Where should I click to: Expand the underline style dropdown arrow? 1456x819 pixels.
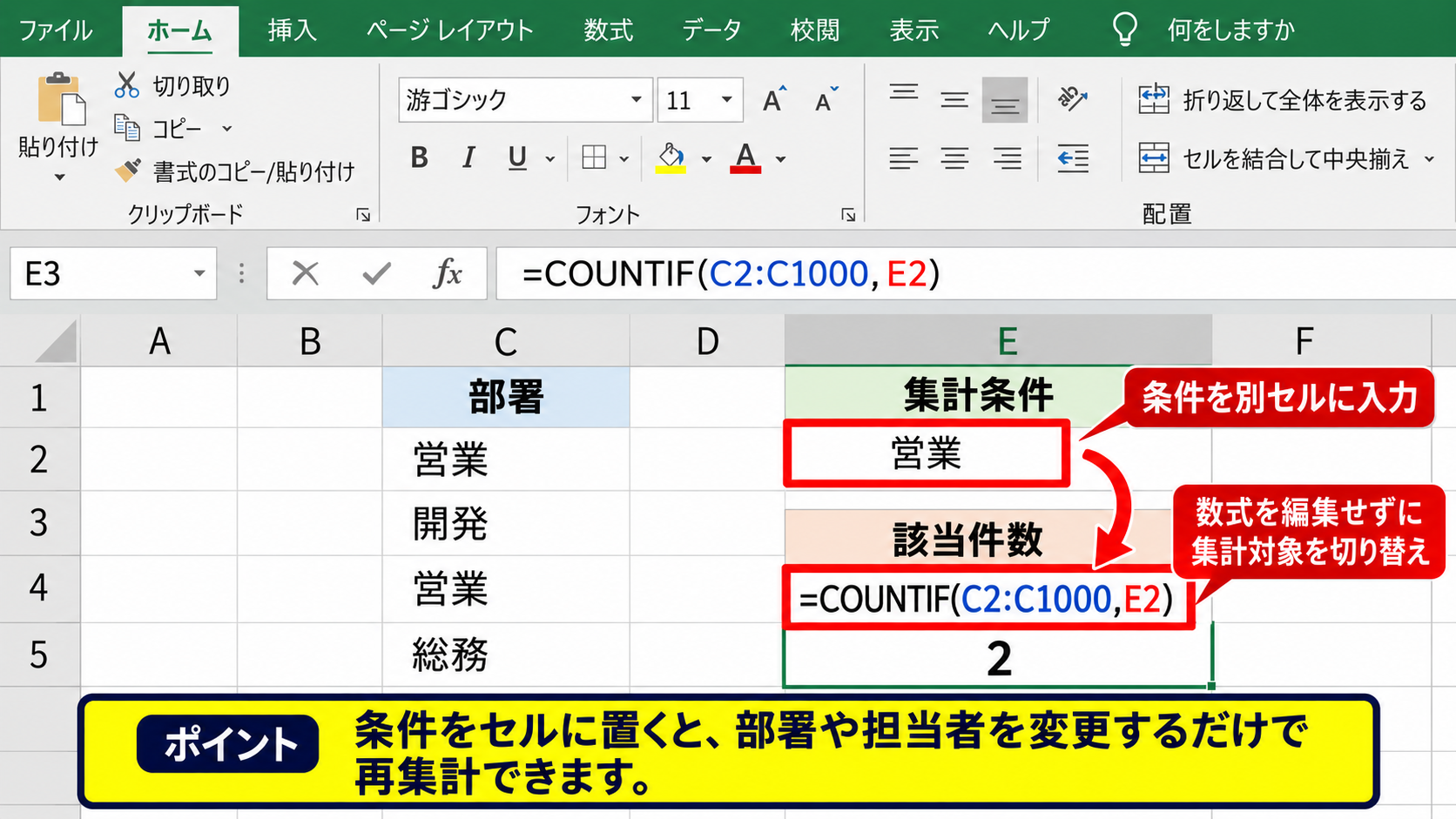(550, 159)
